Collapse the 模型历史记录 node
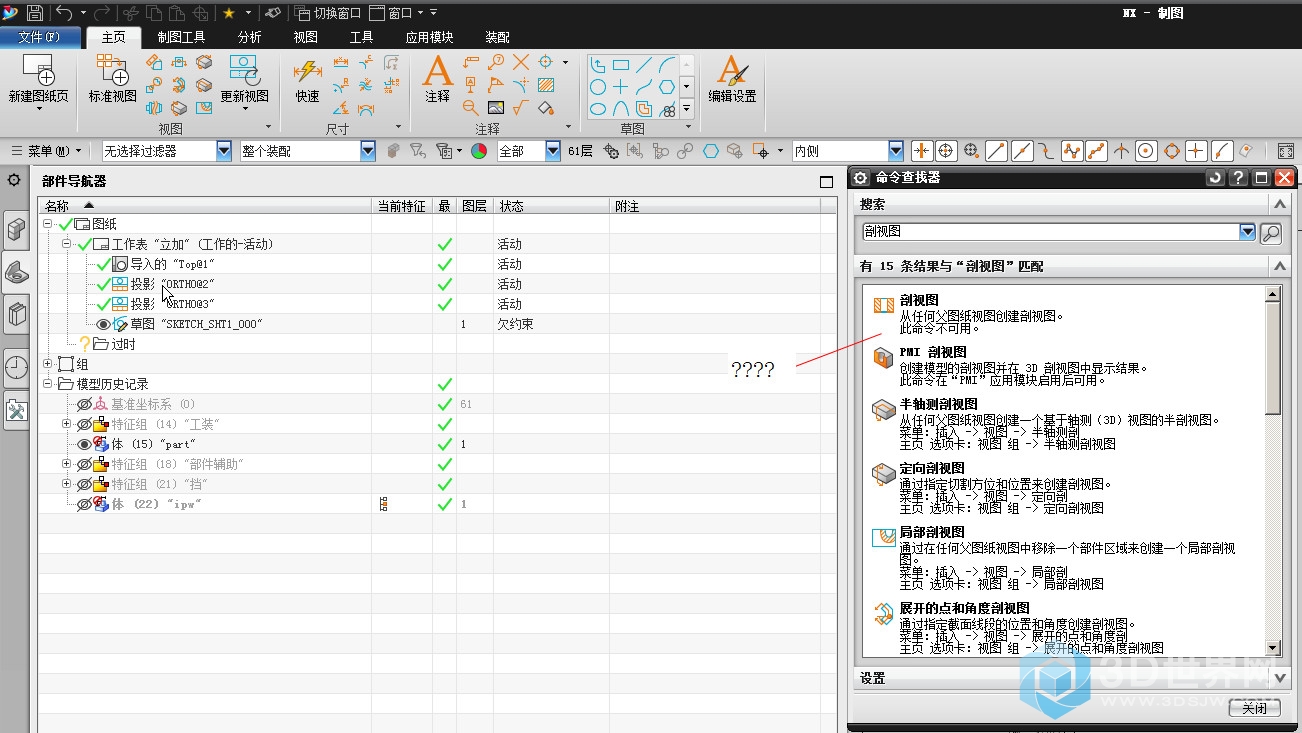The image size is (1302, 733). [48, 384]
